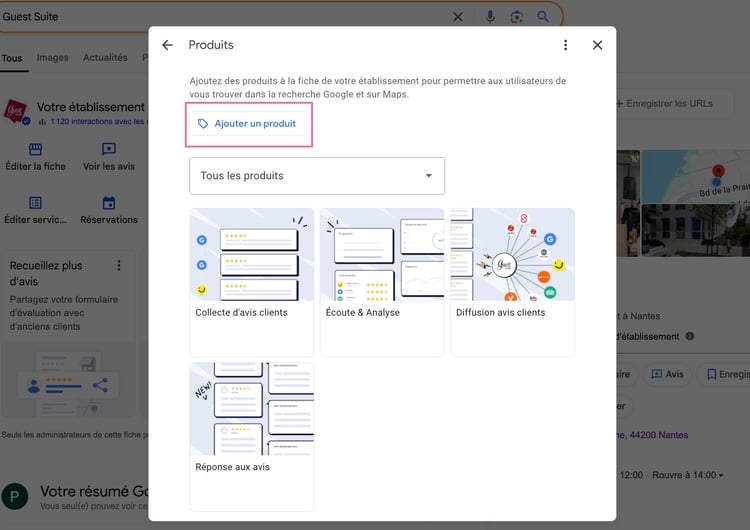Clear the search field text
The image size is (750, 530).
[x=458, y=17]
